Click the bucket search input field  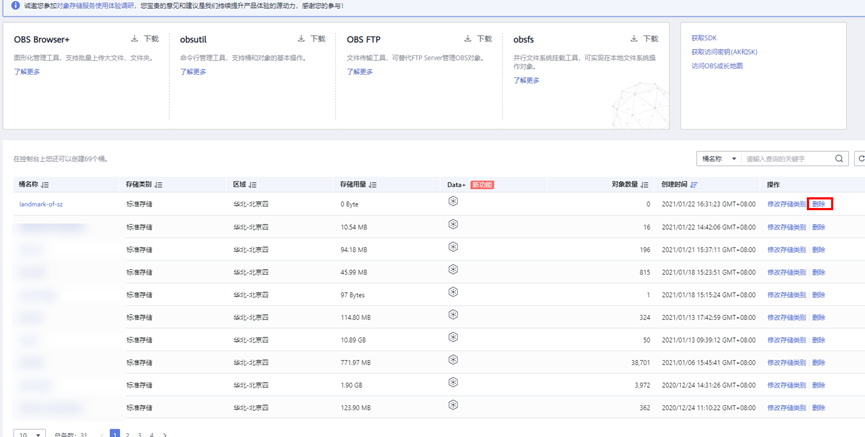[x=788, y=158]
